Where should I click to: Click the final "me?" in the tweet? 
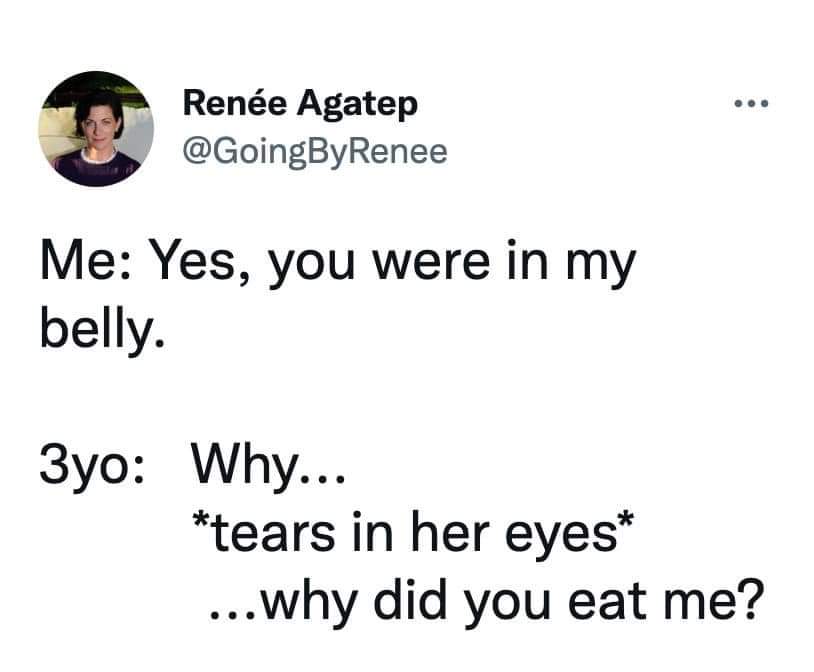[721, 605]
